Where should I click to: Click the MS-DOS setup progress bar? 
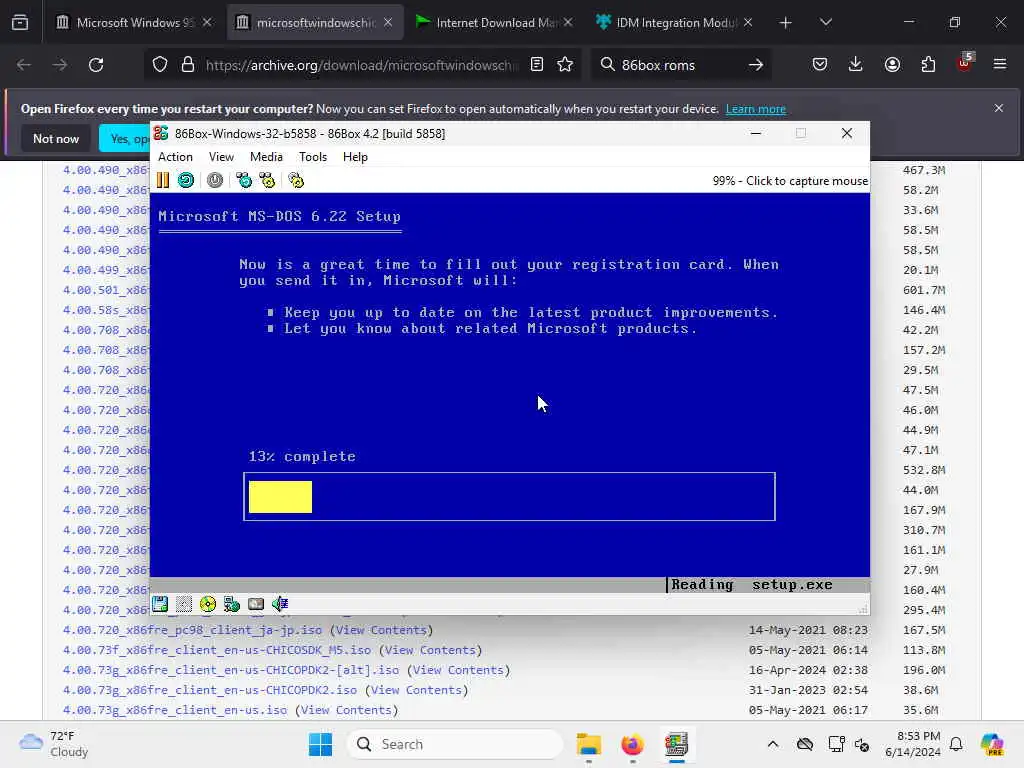click(509, 496)
